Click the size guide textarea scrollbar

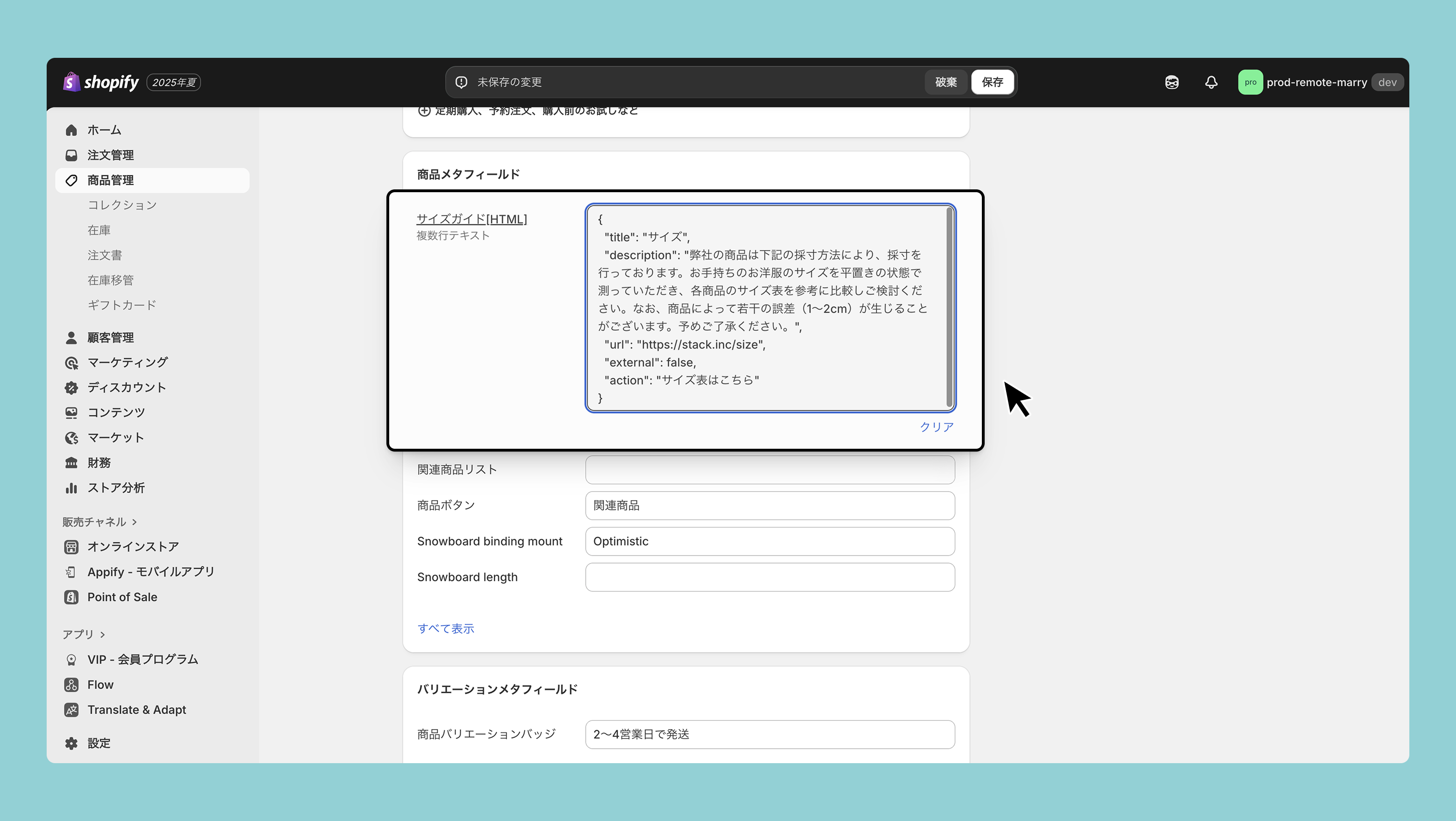click(949, 307)
